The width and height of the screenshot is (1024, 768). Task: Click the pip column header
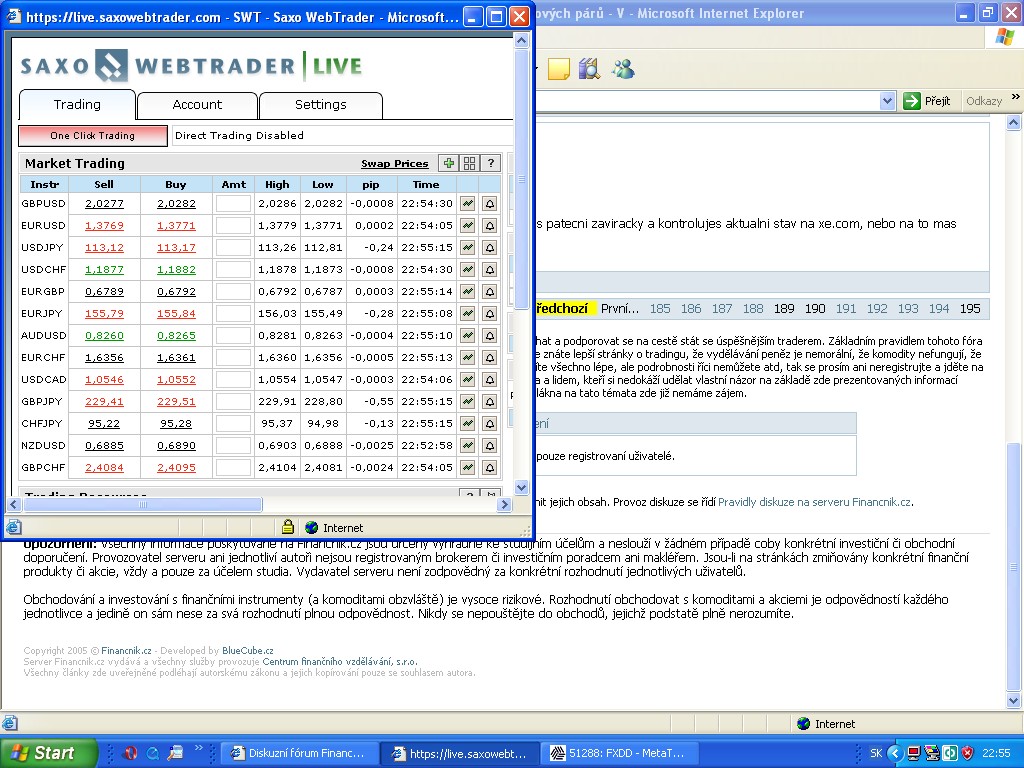[x=371, y=184]
